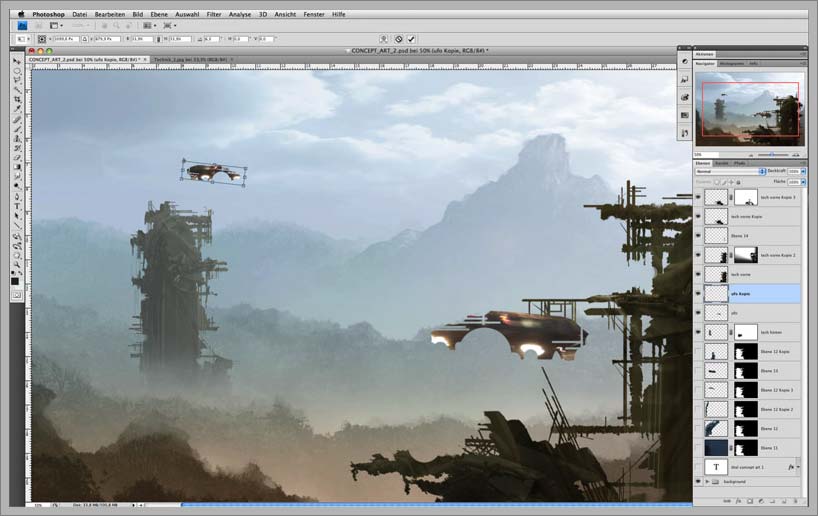Hide the background layer group
This screenshot has width=818, height=516.
click(x=698, y=482)
